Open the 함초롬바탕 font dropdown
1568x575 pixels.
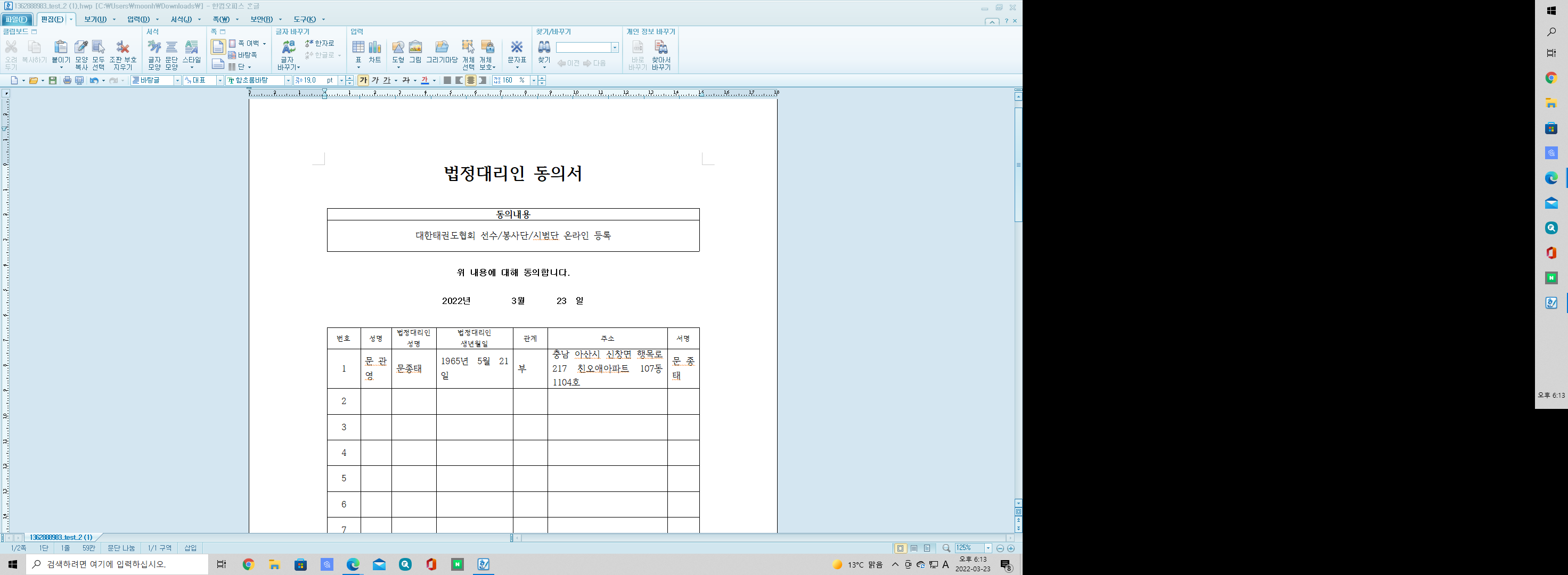pyautogui.click(x=288, y=80)
